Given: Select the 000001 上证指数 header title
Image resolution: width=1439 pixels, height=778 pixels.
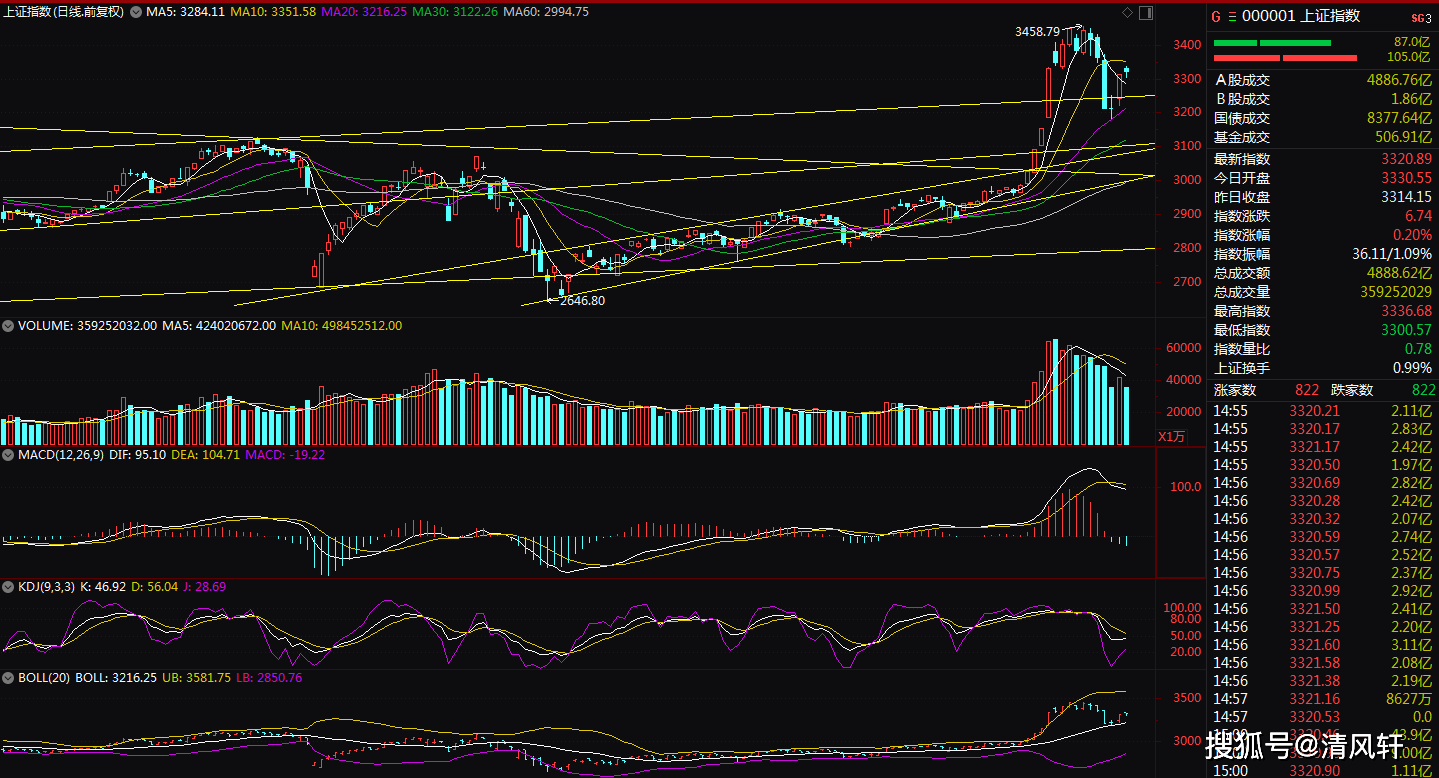Looking at the screenshot, I should point(1301,16).
